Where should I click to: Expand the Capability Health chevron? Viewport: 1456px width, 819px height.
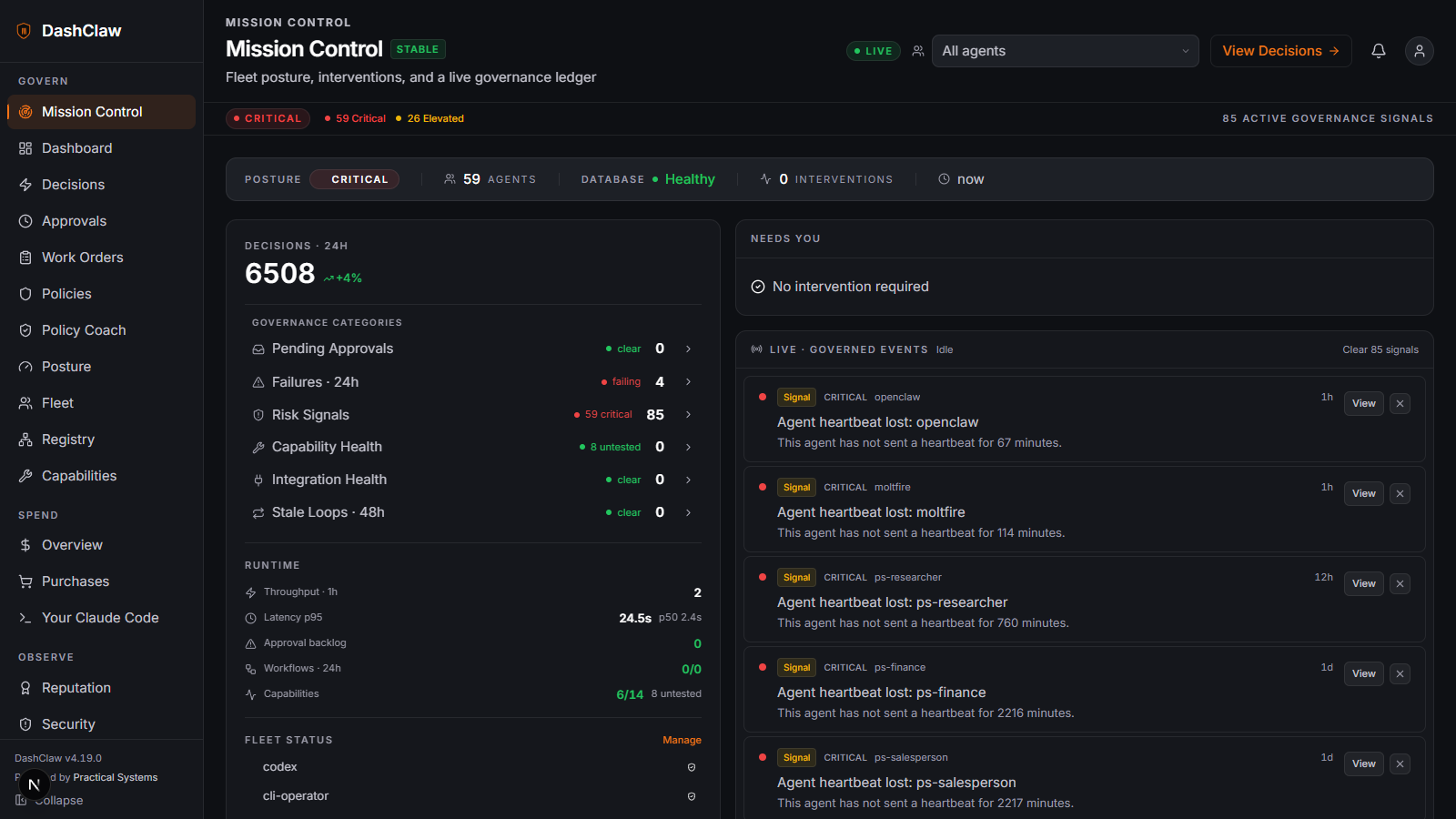click(x=688, y=447)
